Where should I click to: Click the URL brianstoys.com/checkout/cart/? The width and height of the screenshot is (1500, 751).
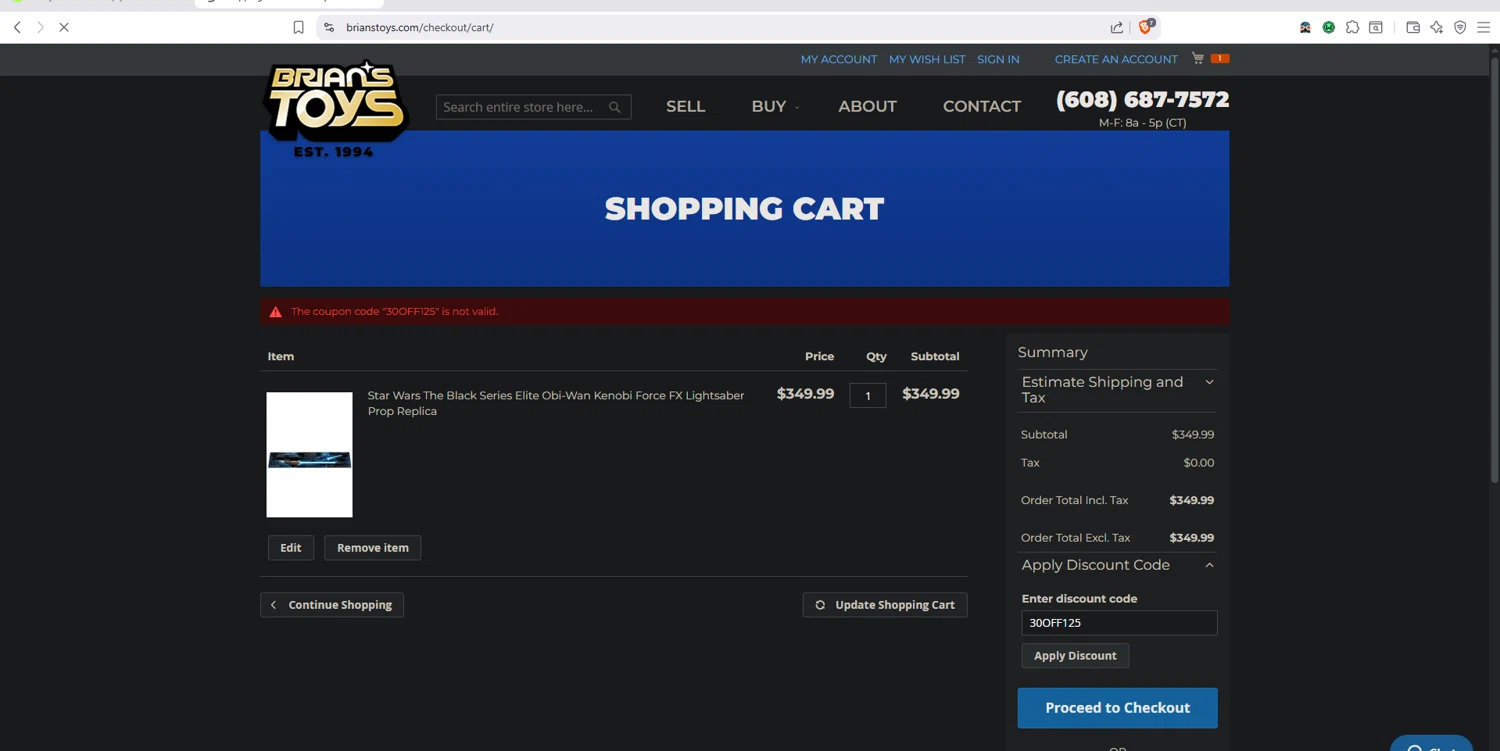(420, 27)
